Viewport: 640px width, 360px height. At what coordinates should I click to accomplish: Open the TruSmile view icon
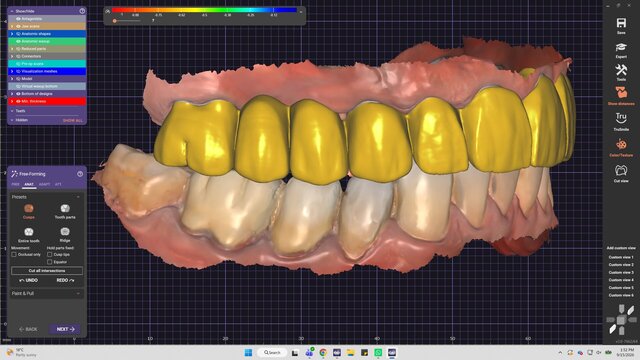(621, 118)
